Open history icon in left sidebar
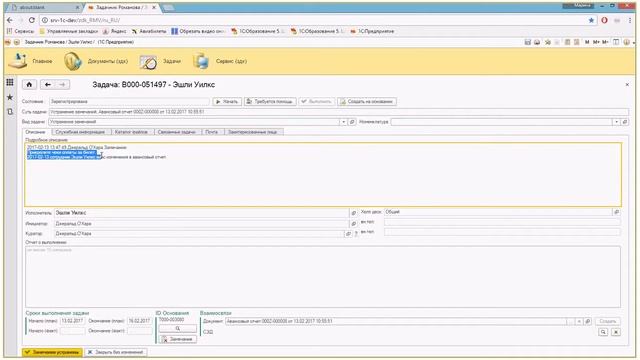Image resolution: width=640 pixels, height=360 pixels. point(10,111)
